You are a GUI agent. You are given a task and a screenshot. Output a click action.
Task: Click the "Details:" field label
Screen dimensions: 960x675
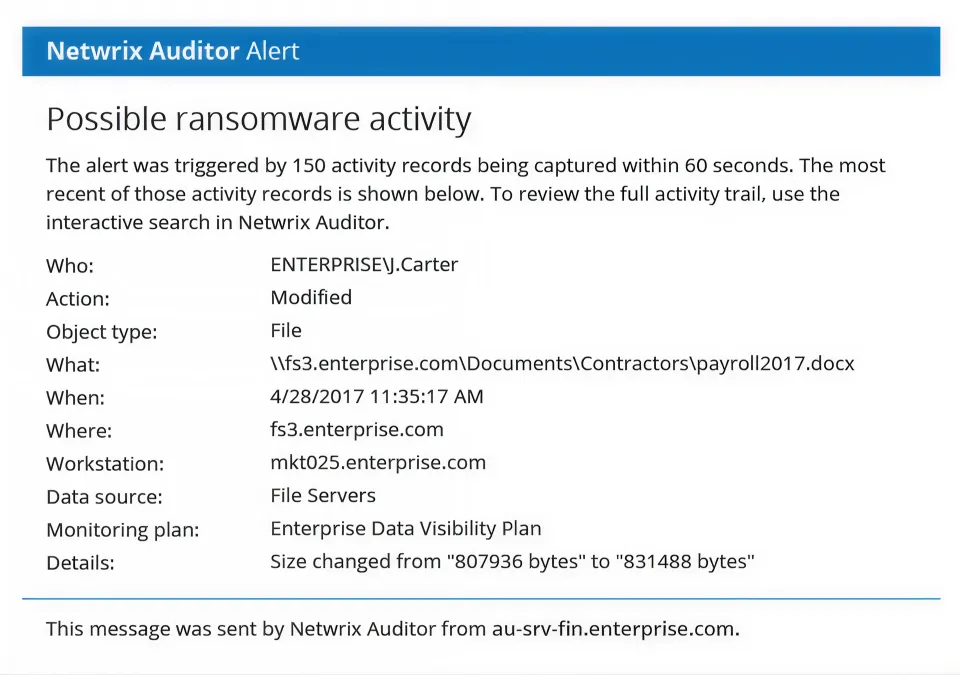click(80, 563)
